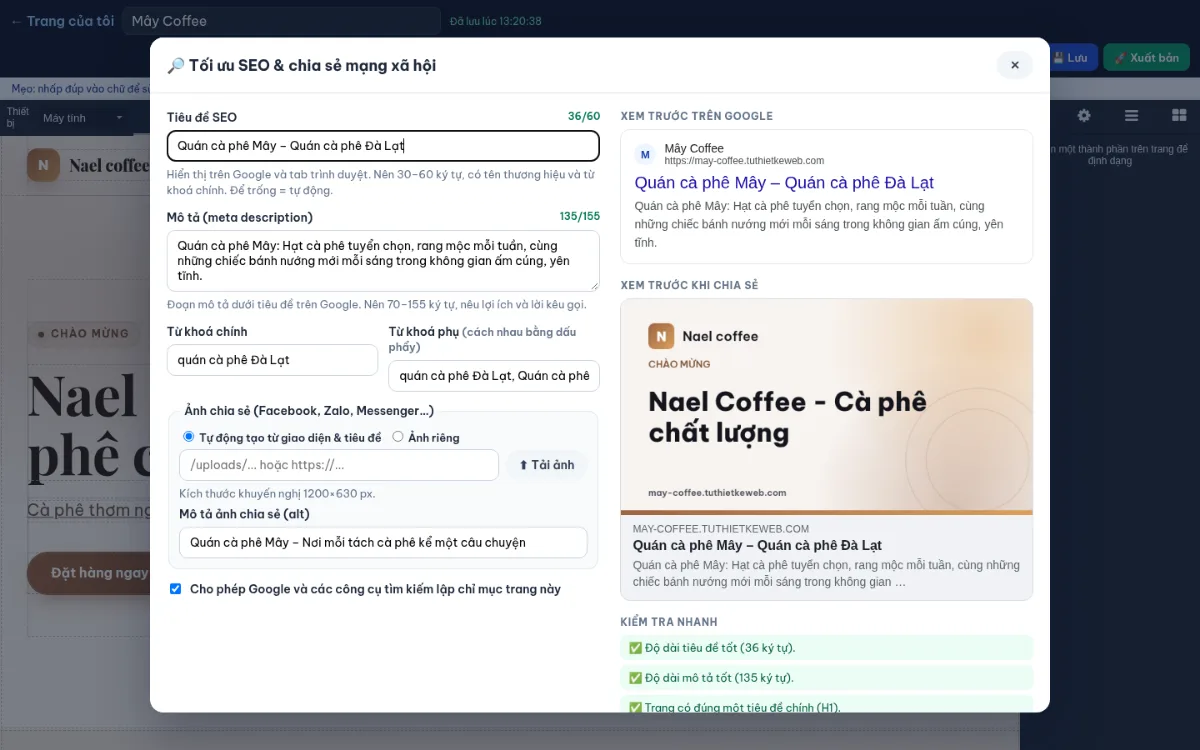Click the "36/60" title character counter

click(x=584, y=116)
